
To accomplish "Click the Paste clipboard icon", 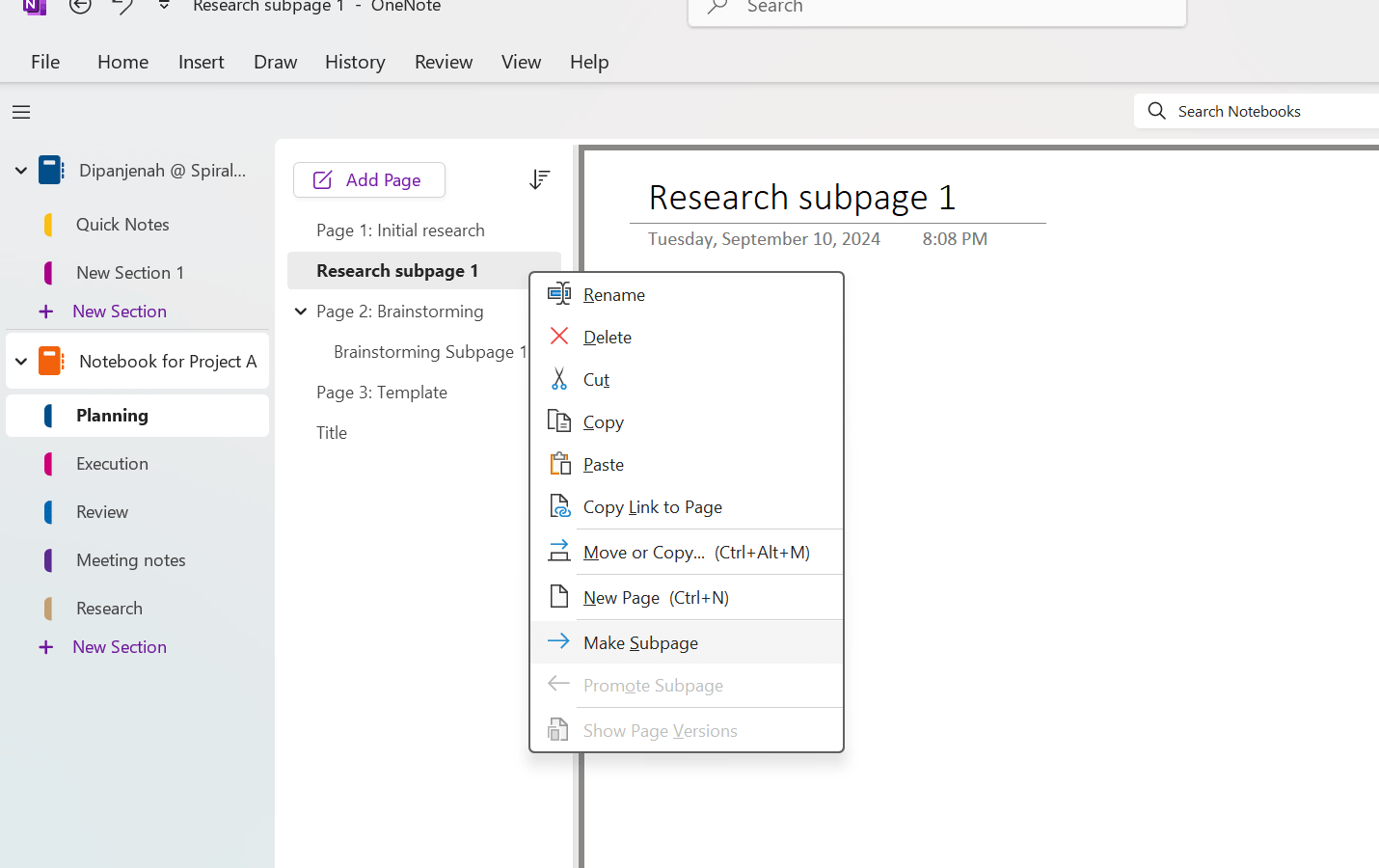I will 559,463.
